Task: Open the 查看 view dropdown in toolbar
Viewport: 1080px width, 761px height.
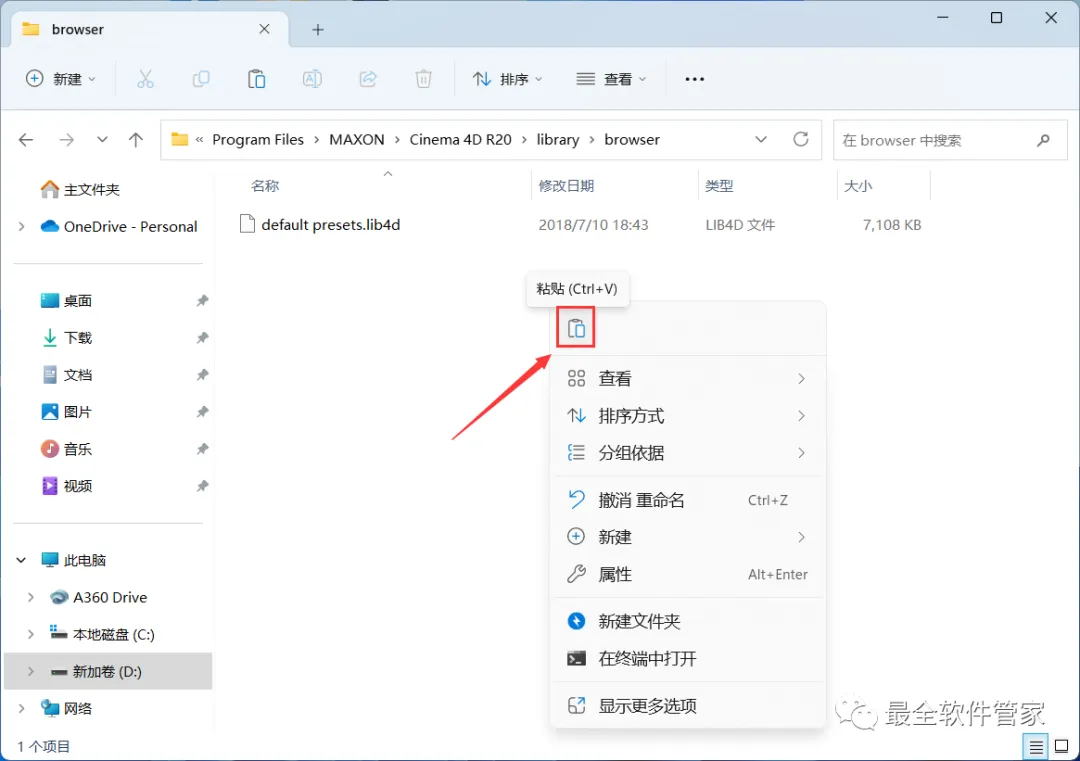Action: click(x=611, y=79)
